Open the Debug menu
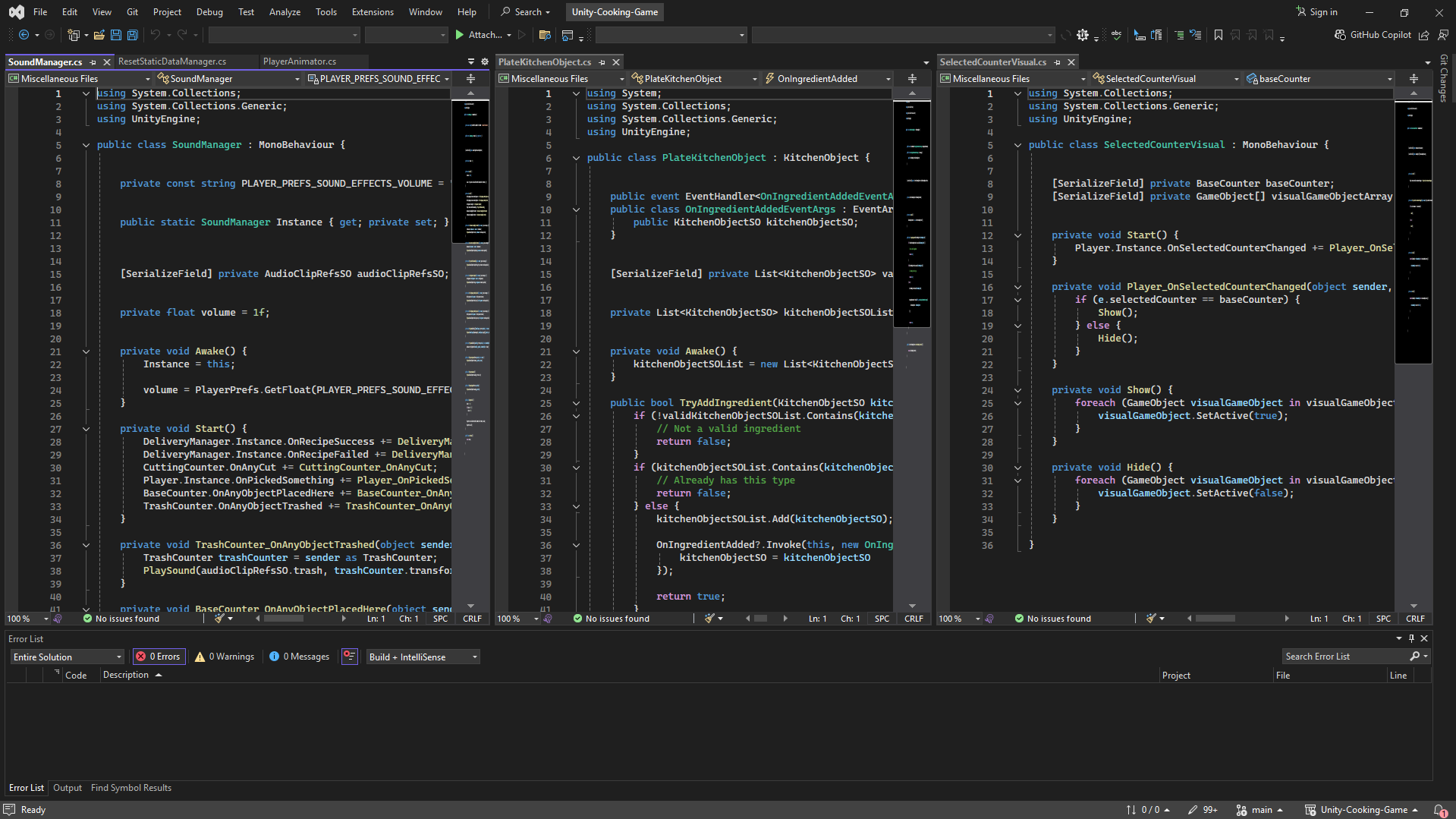Viewport: 1456px width, 819px height. click(209, 12)
